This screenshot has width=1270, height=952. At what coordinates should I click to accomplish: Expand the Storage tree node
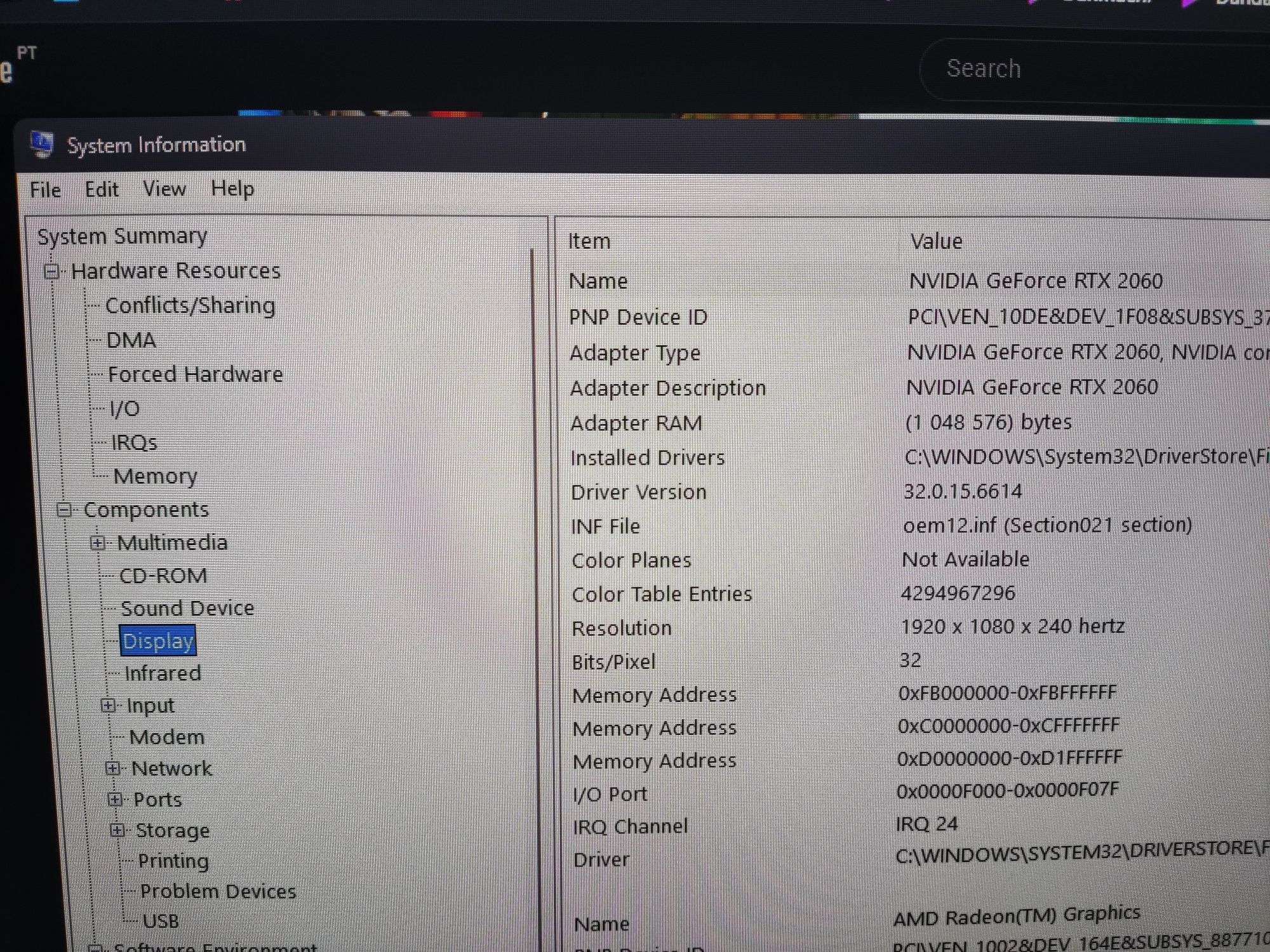click(x=117, y=830)
